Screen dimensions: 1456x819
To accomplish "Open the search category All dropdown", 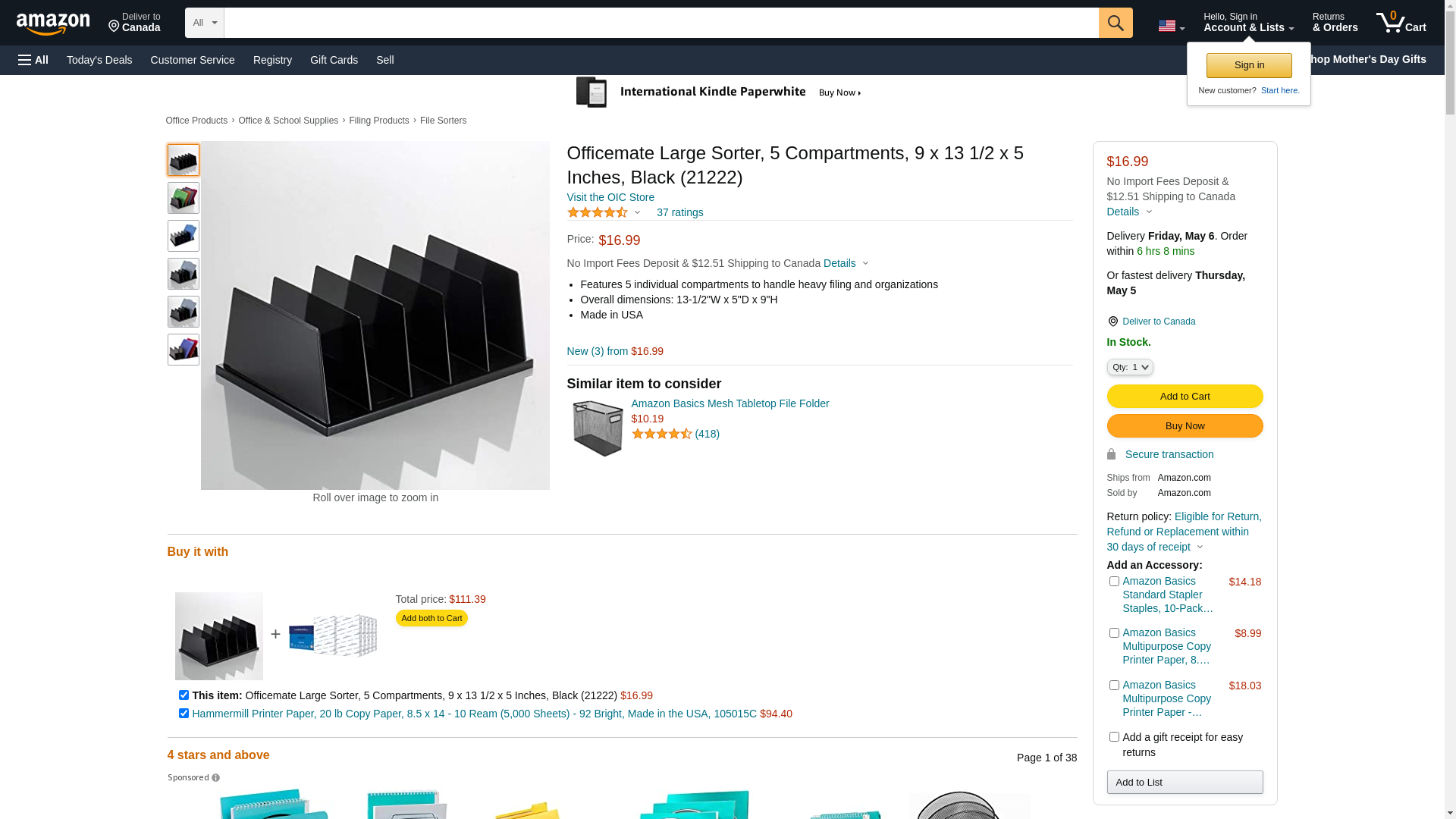I will (204, 23).
